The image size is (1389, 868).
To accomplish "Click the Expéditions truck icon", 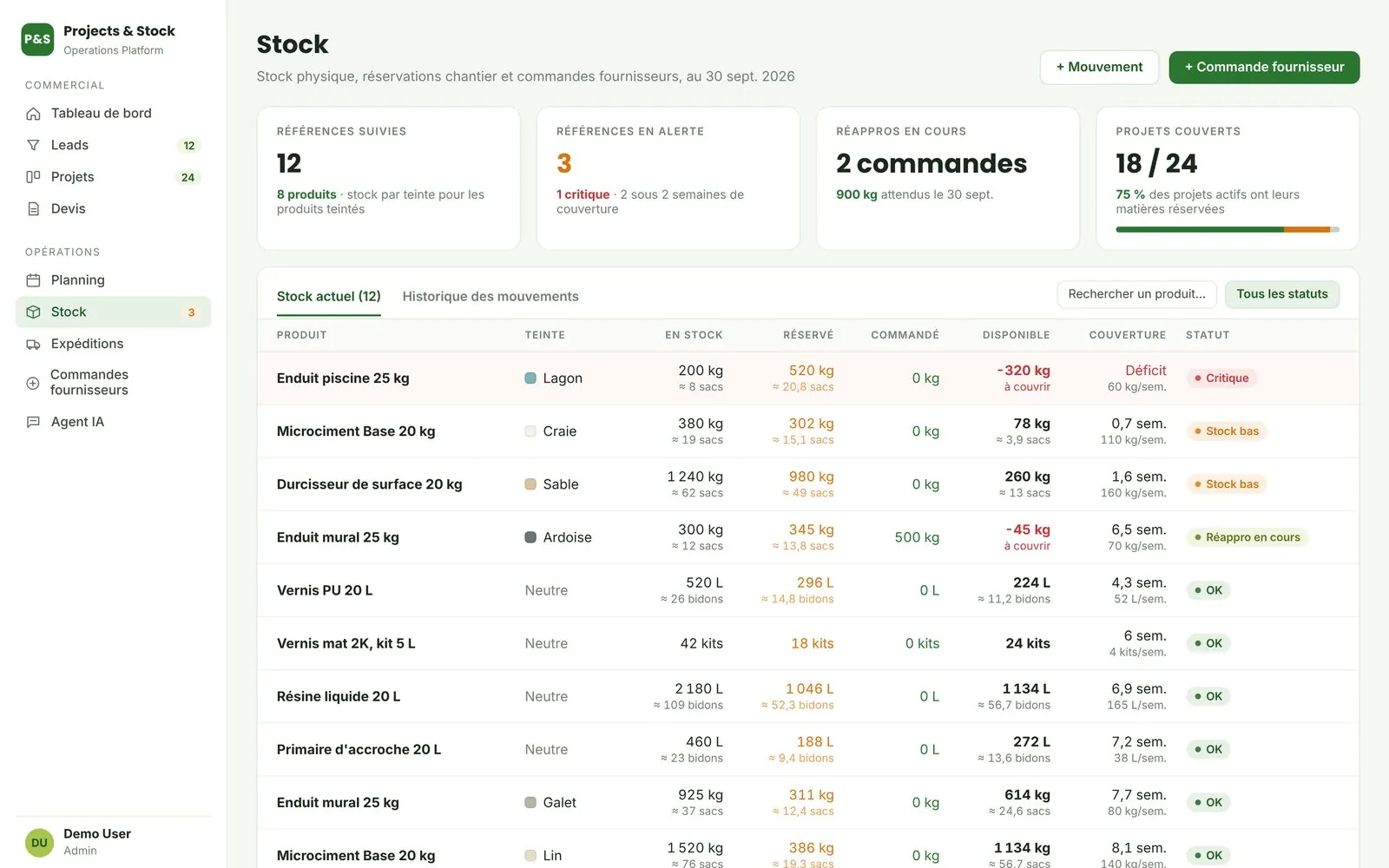I will tap(33, 345).
